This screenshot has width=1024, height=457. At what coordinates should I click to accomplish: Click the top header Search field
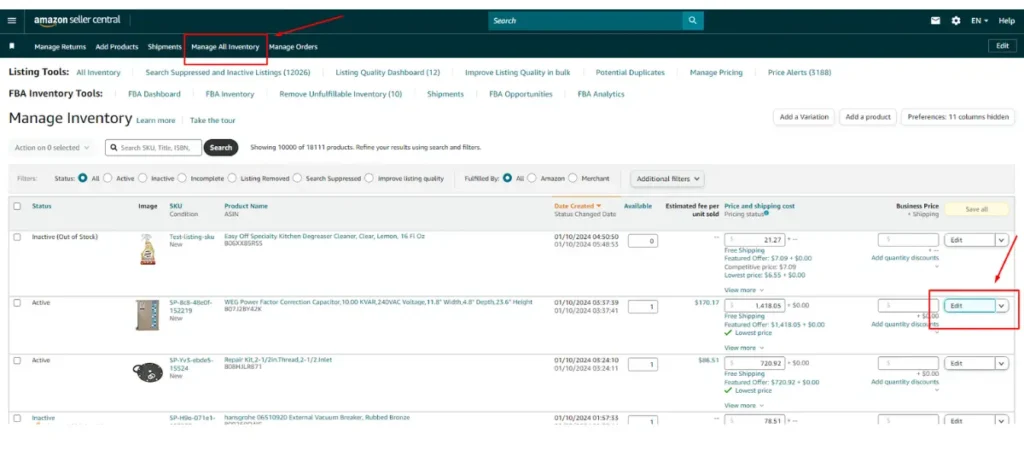click(x=586, y=20)
